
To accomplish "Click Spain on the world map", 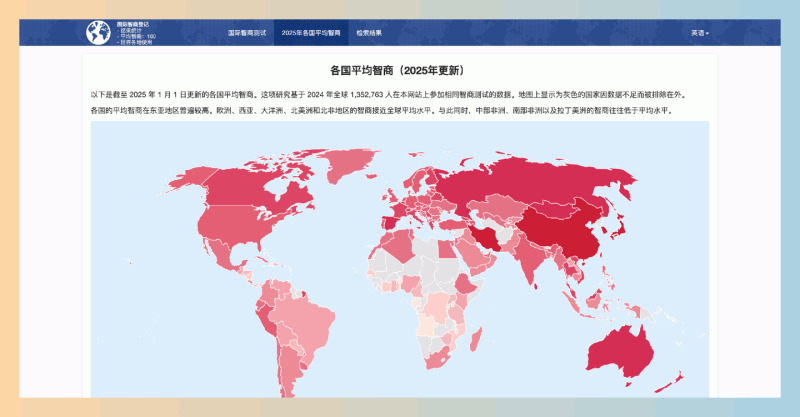I will 390,223.
